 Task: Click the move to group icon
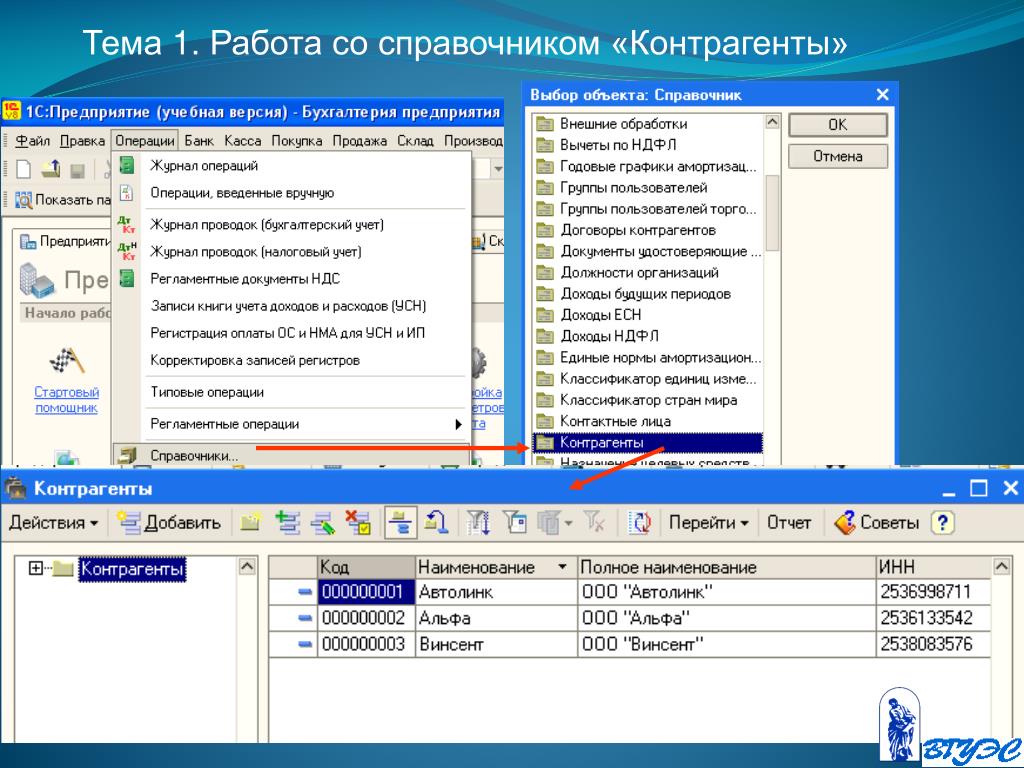436,522
